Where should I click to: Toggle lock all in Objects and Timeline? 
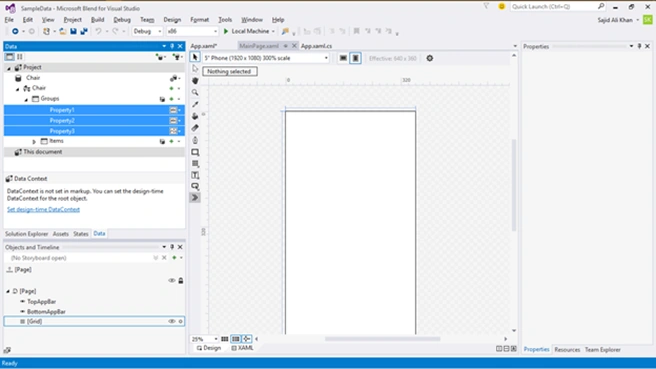coord(181,280)
